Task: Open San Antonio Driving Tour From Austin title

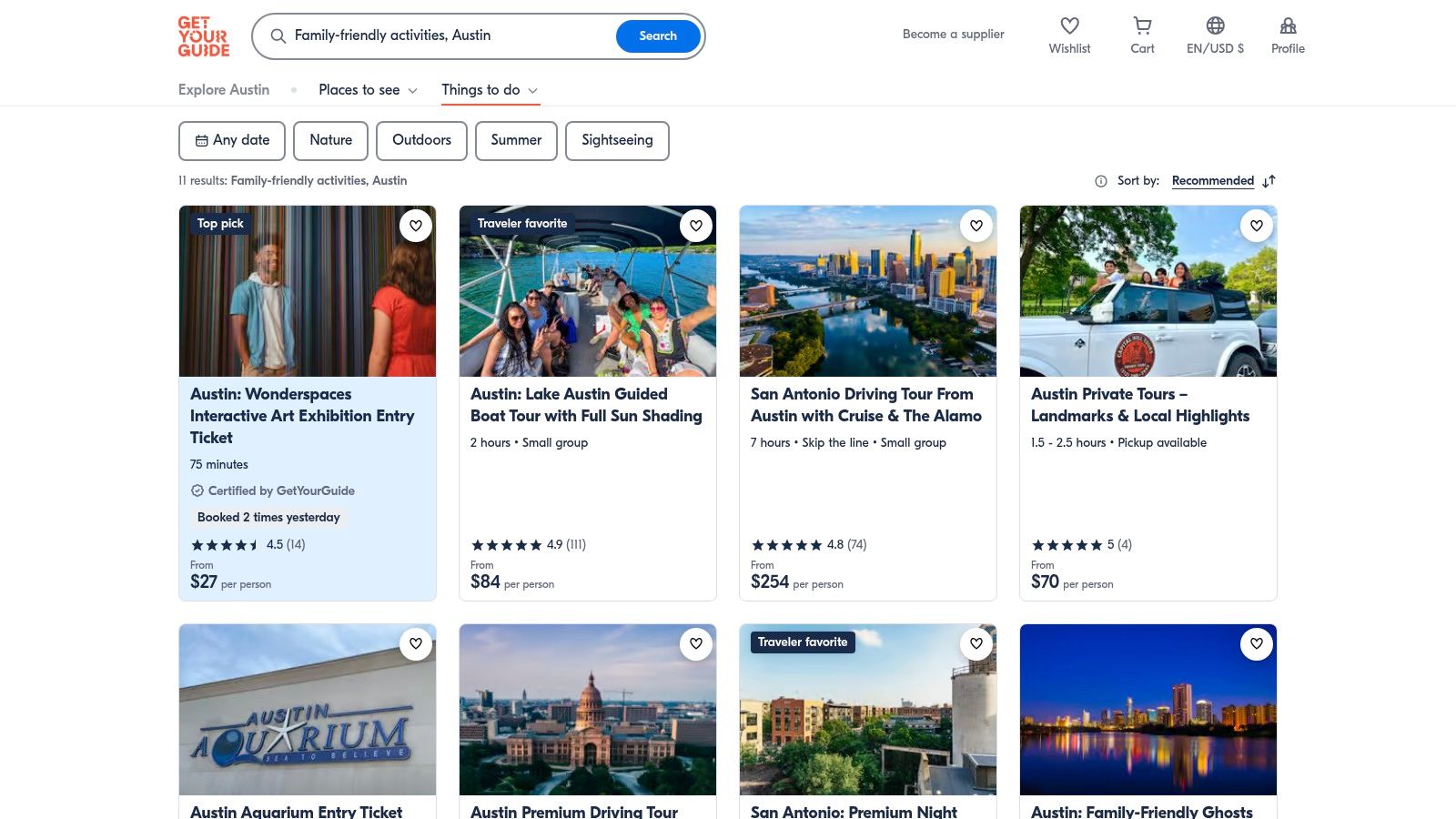Action: (x=866, y=405)
